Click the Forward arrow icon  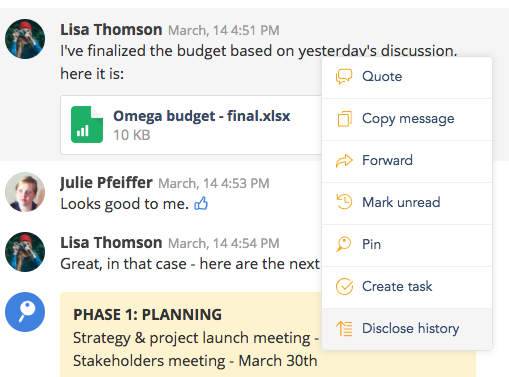pyautogui.click(x=344, y=161)
